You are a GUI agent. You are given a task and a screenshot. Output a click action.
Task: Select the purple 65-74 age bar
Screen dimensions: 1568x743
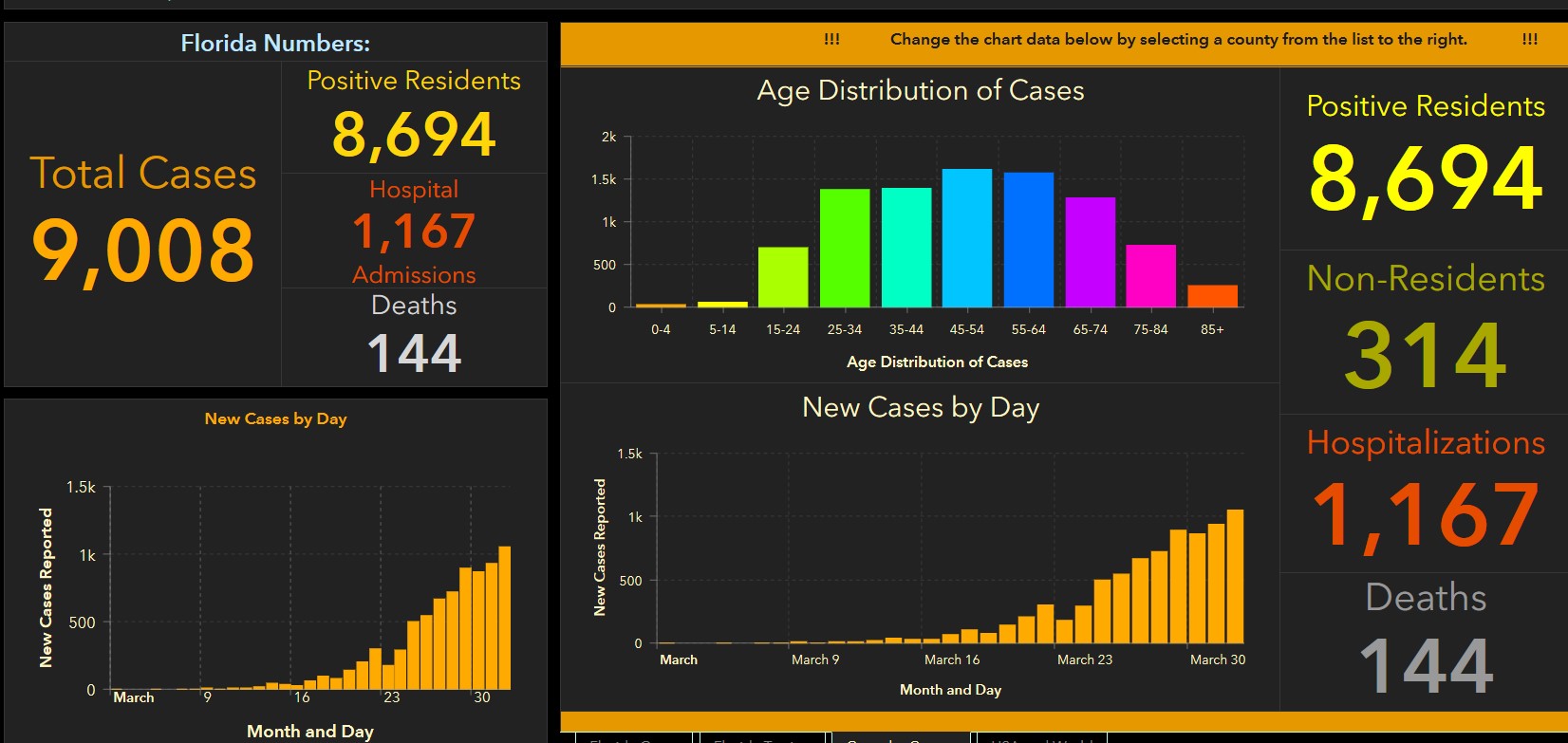pyautogui.click(x=1091, y=252)
